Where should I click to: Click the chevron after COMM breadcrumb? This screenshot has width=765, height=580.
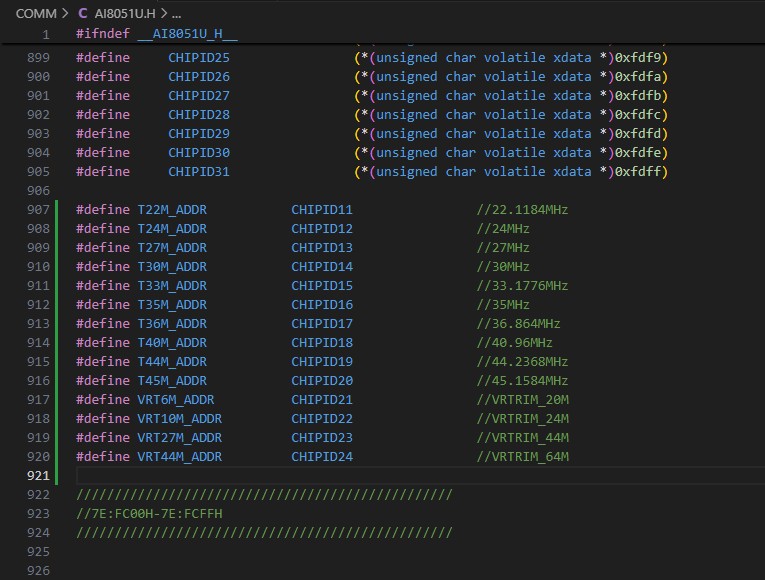pos(66,14)
